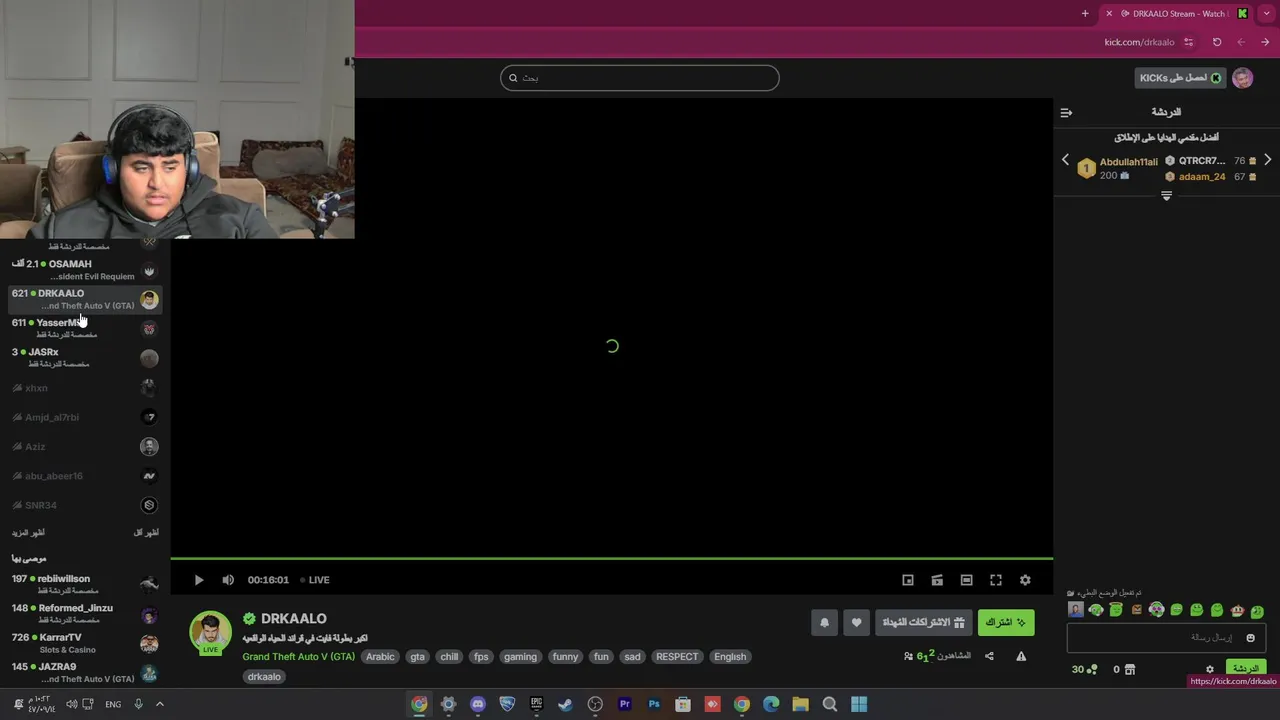Show next top gifters with right chevron
Image resolution: width=1280 pixels, height=720 pixels.
(1267, 160)
